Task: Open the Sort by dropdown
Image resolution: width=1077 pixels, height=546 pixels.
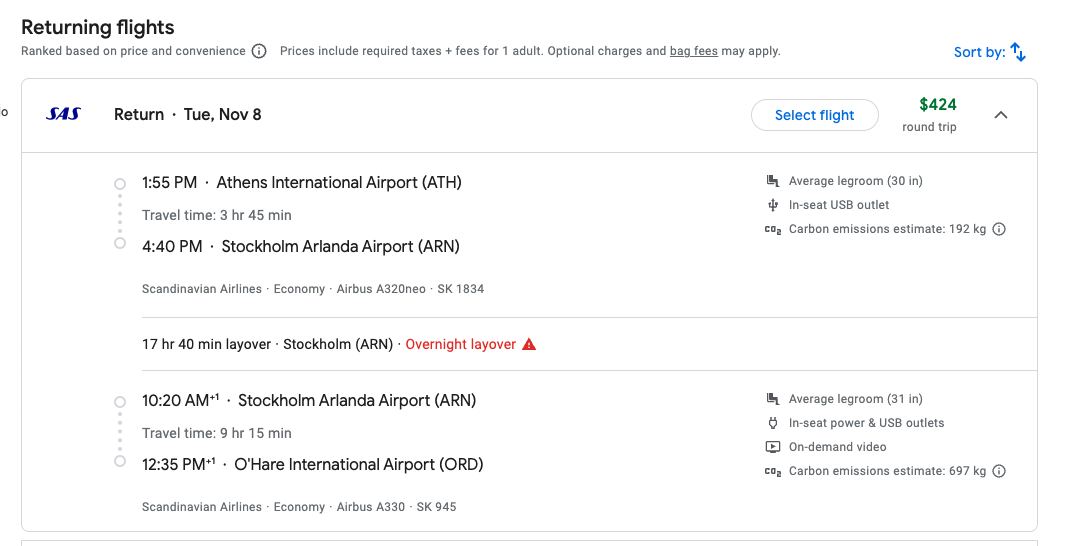Action: [x=990, y=52]
